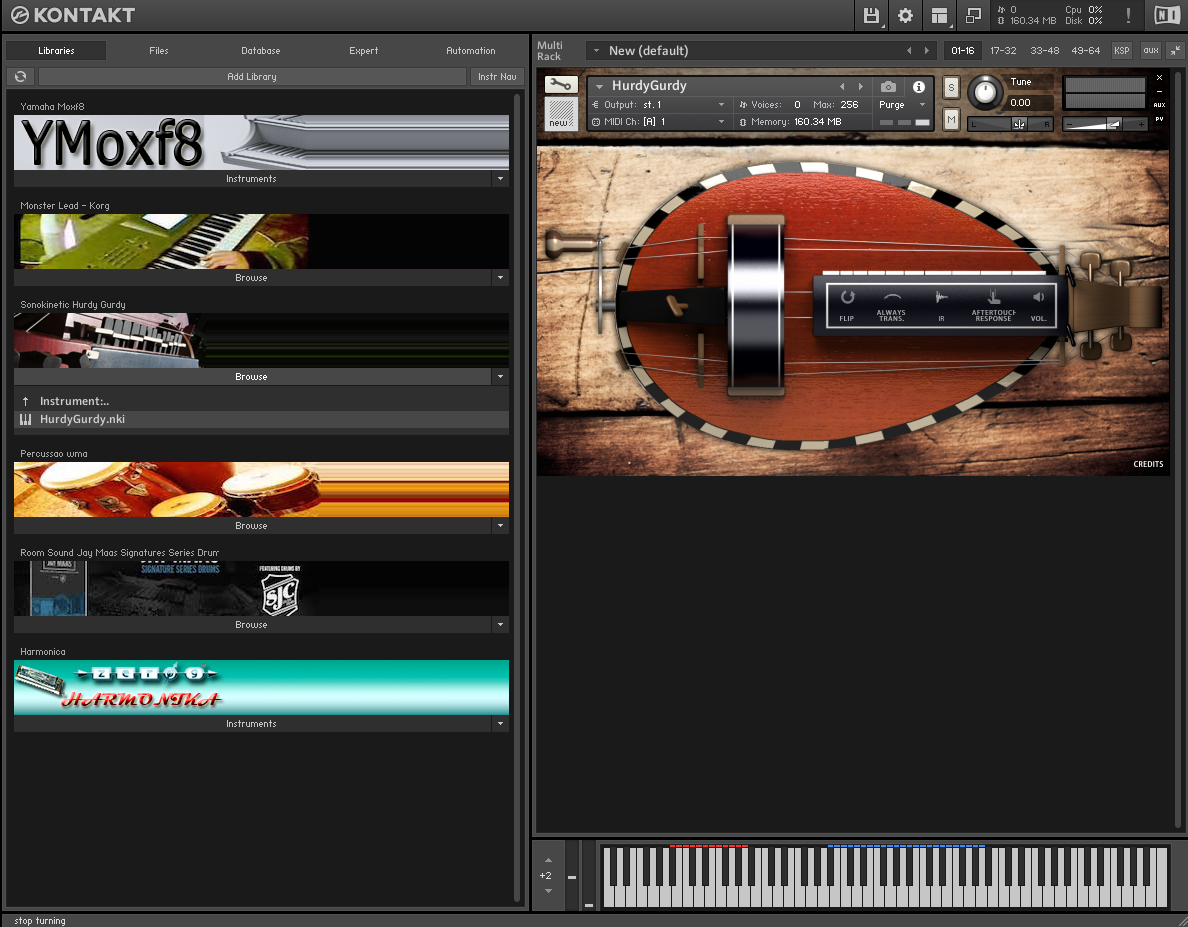Go up one level via Instrument:.. arrow
The image size is (1188, 927).
coord(26,401)
